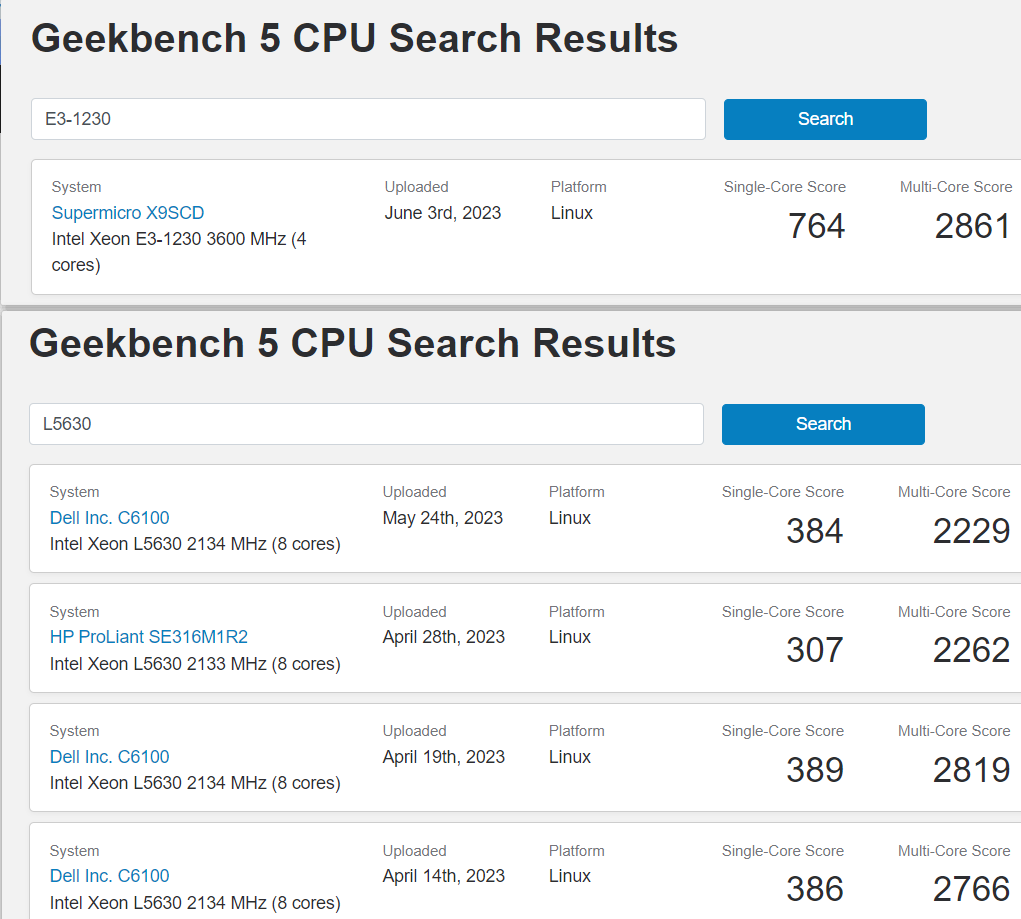This screenshot has width=1021, height=919.
Task: Select the multi-core score 2229
Action: point(970,531)
